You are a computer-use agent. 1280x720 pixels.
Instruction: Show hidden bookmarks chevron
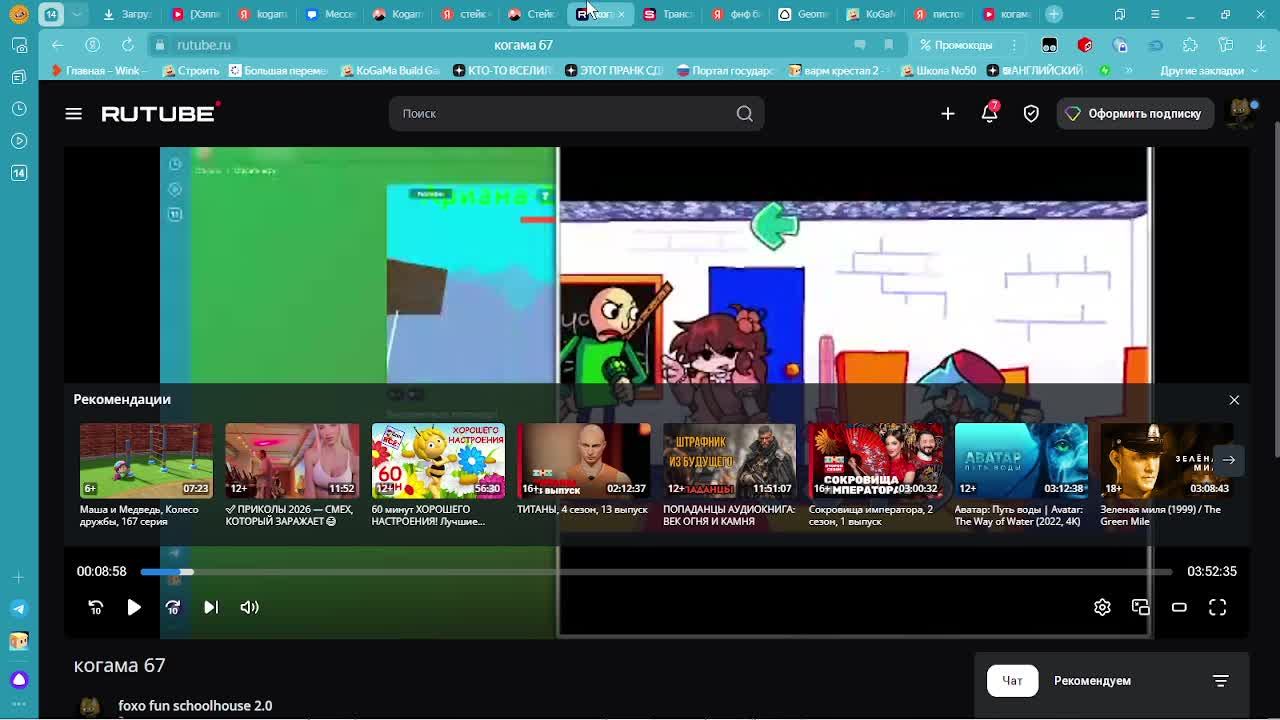tap(1129, 71)
